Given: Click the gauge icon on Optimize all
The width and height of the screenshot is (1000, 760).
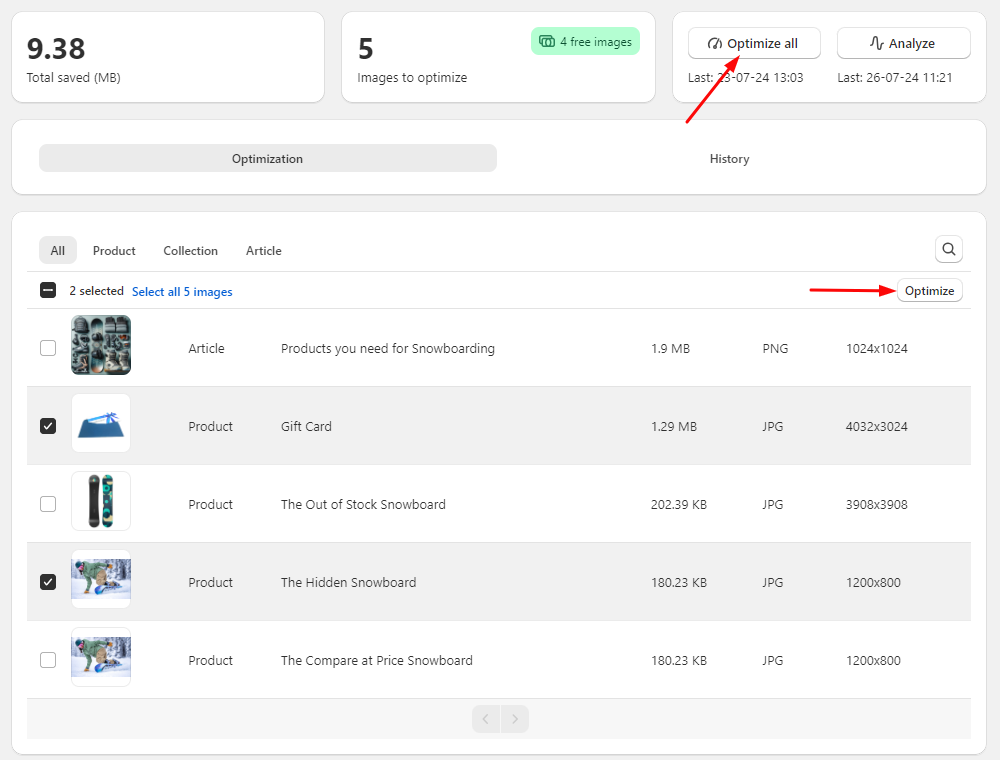Looking at the screenshot, I should point(715,43).
